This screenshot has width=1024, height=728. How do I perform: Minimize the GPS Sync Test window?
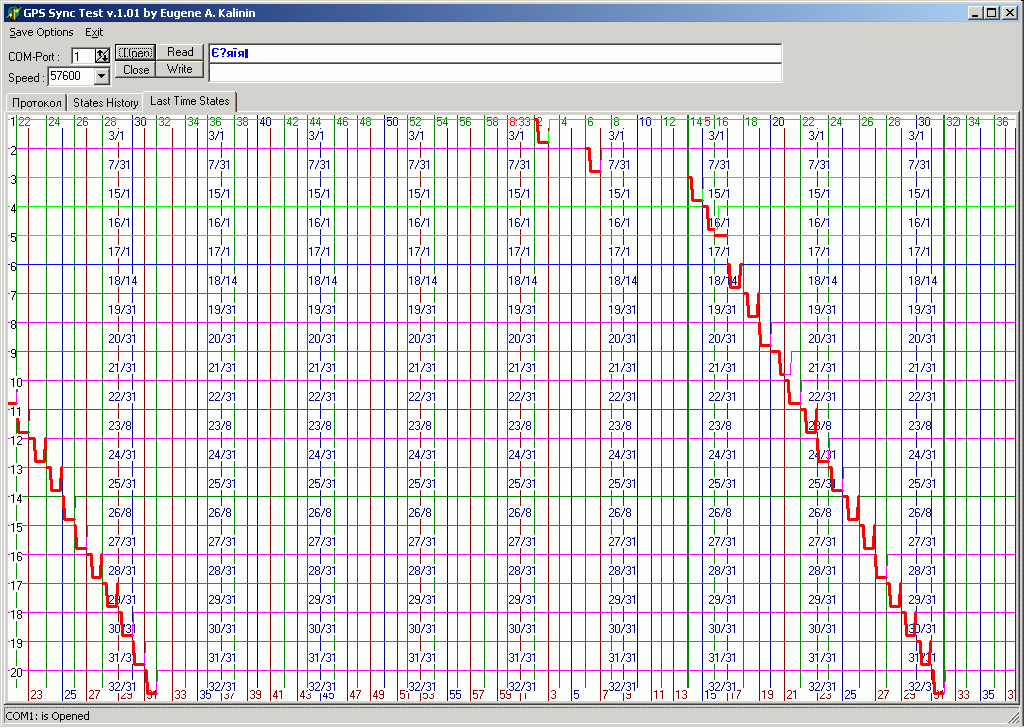[975, 12]
